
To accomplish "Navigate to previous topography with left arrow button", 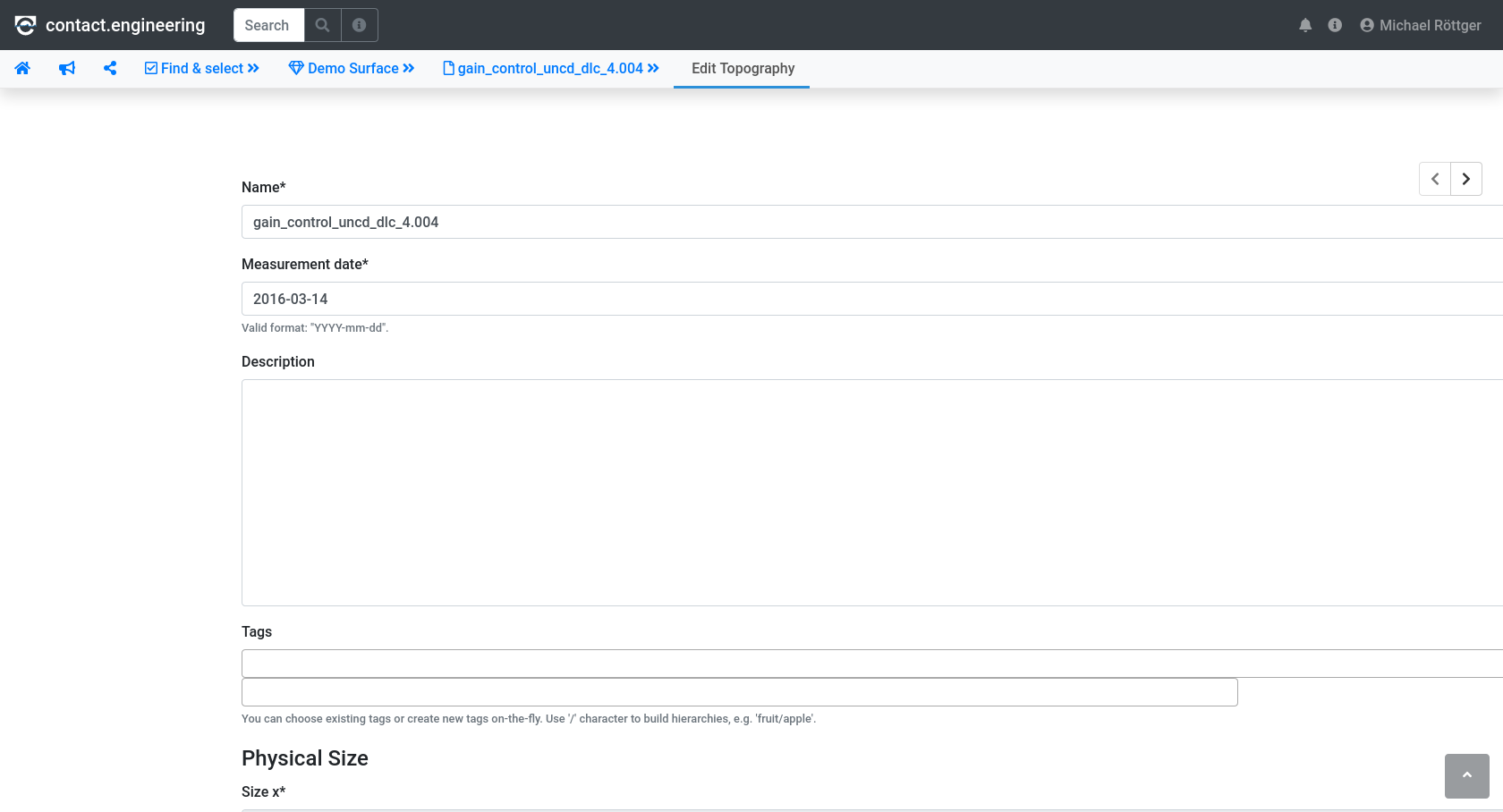I will (x=1434, y=179).
